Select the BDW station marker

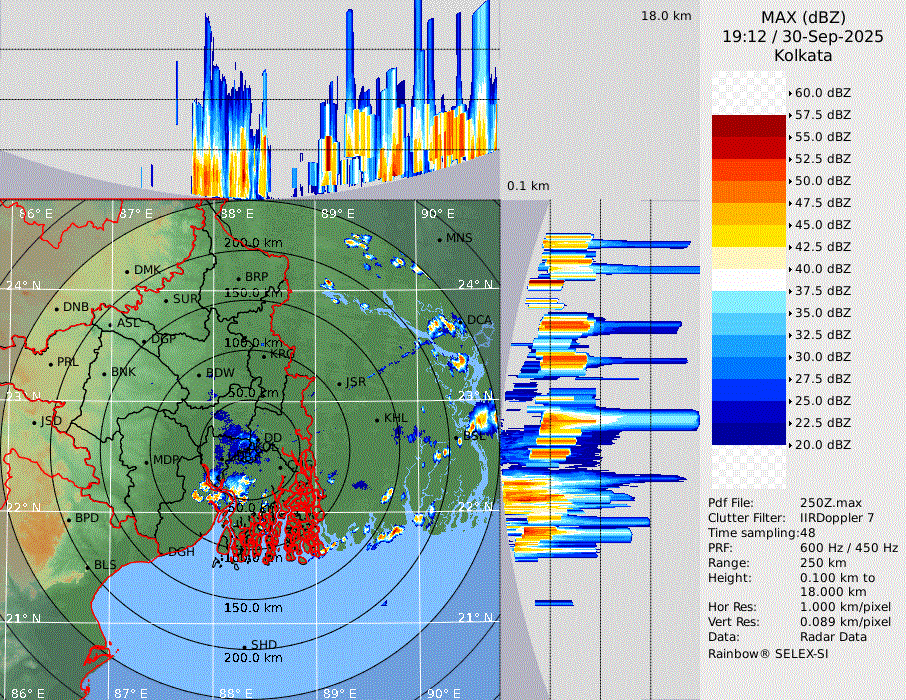point(199,375)
